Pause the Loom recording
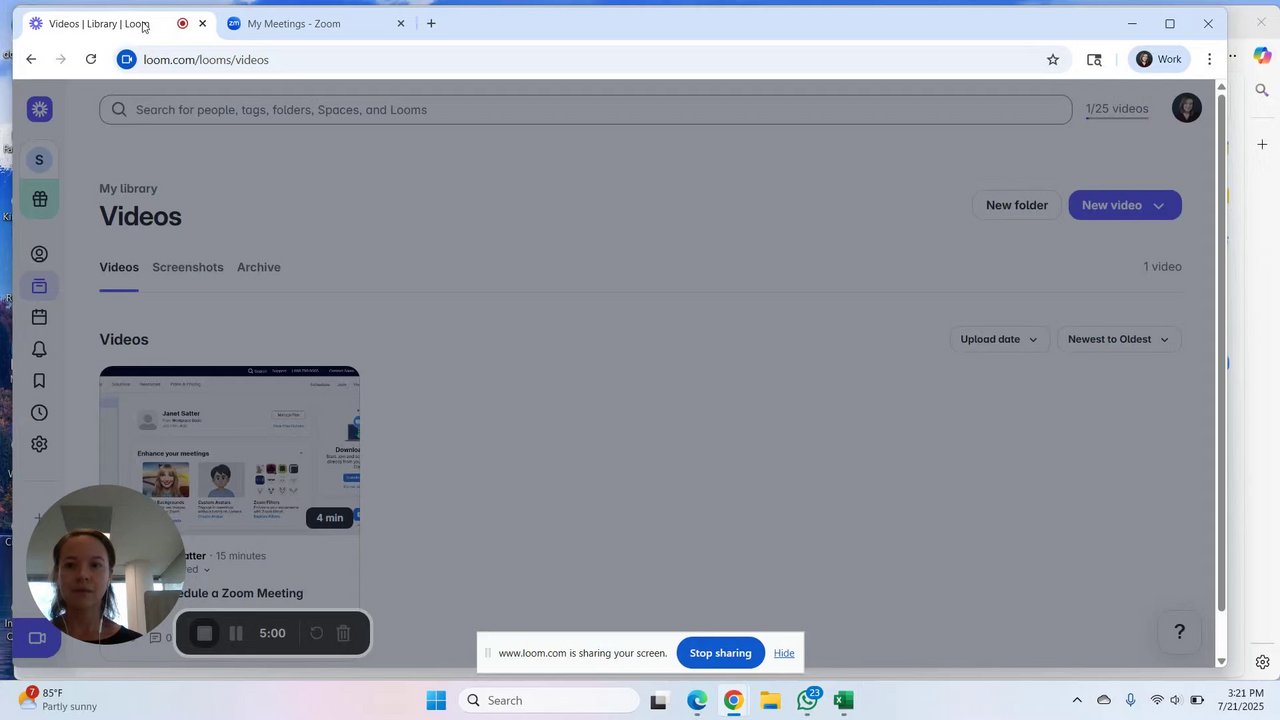Image resolution: width=1280 pixels, height=720 pixels. 236,633
